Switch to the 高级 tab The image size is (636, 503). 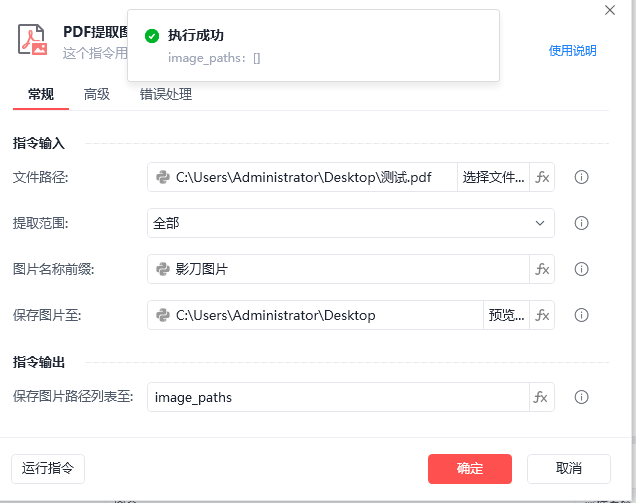97,94
